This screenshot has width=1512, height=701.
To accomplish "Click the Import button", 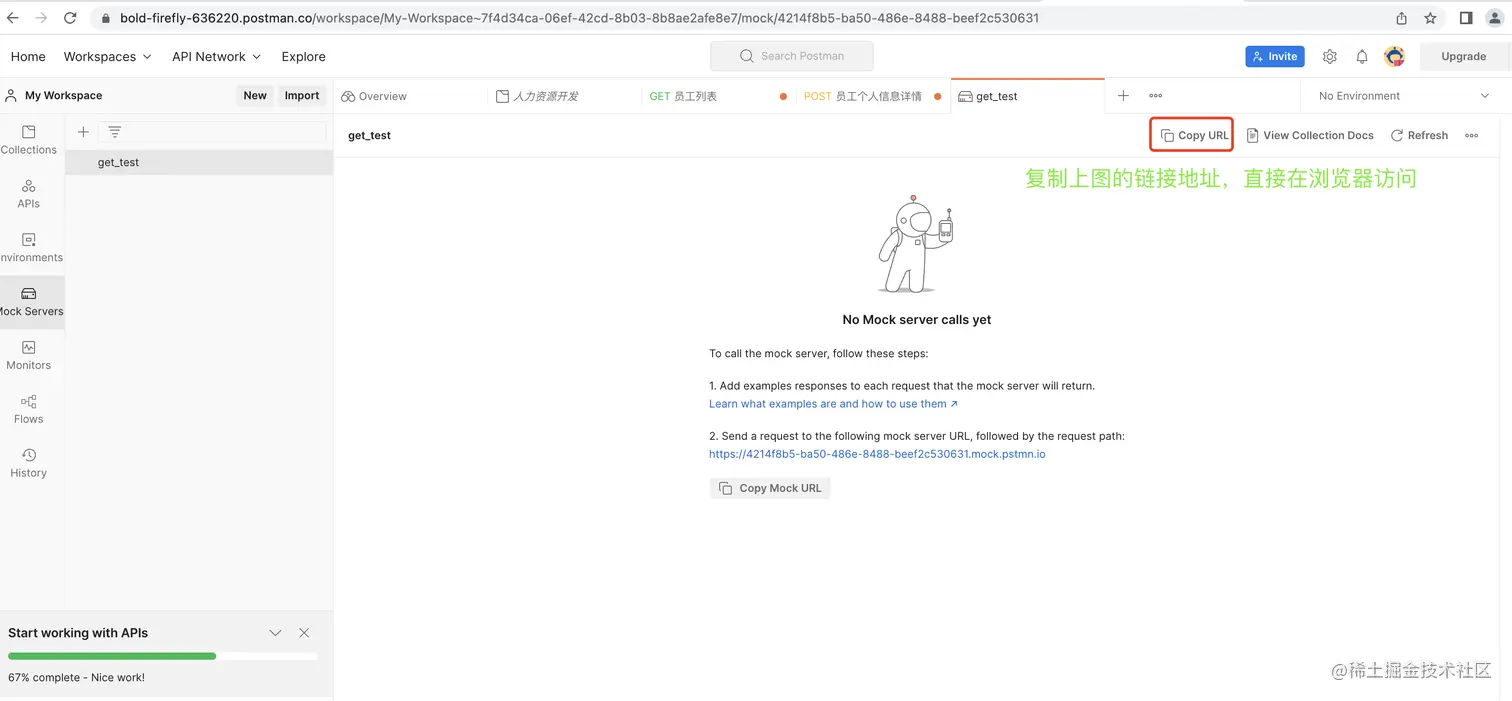I will tap(302, 96).
